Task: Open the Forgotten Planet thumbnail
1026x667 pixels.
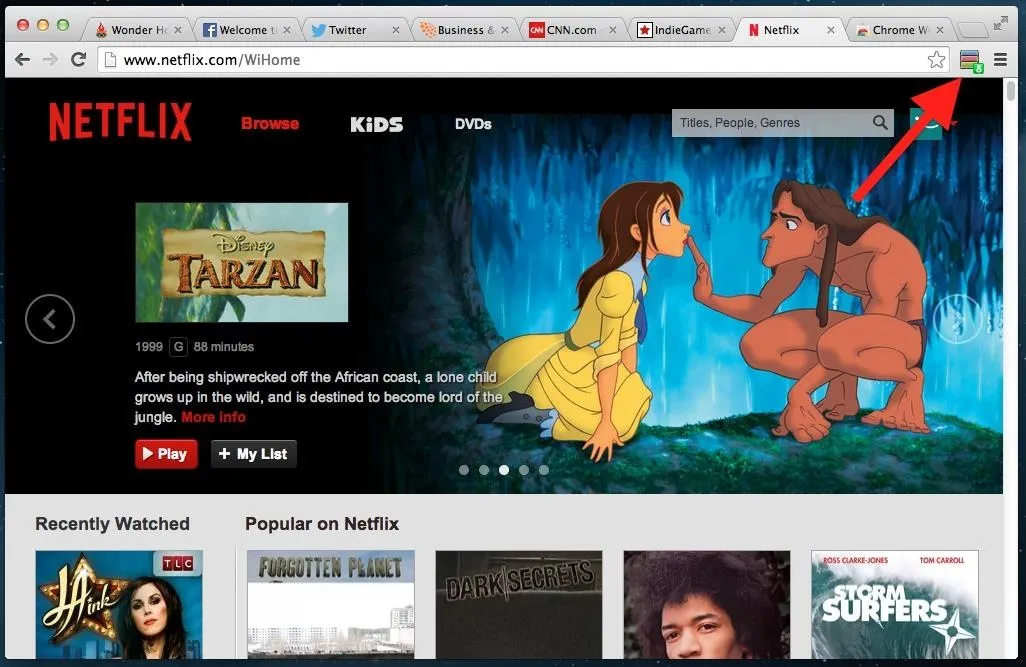Action: 330,604
